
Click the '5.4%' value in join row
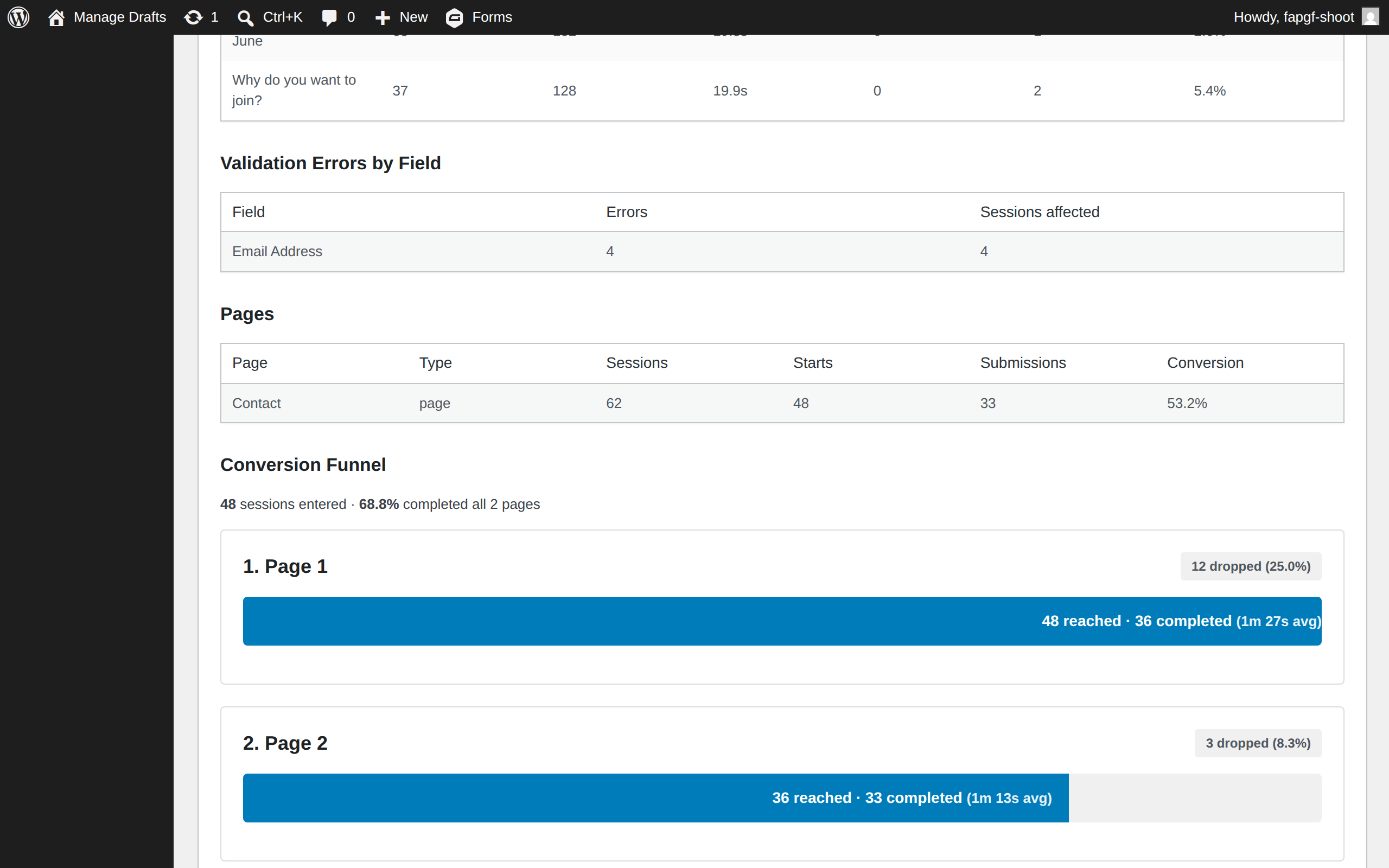pyautogui.click(x=1209, y=91)
